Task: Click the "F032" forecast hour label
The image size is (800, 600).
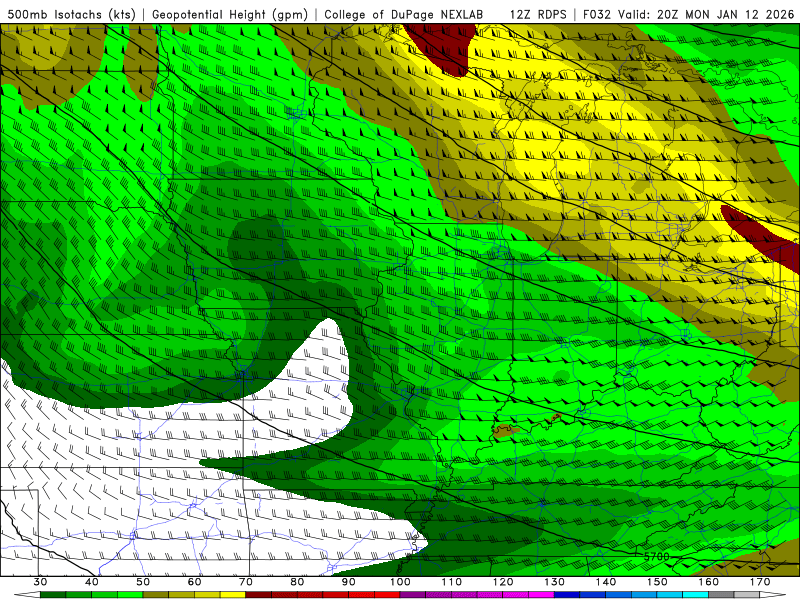Action: [596, 14]
